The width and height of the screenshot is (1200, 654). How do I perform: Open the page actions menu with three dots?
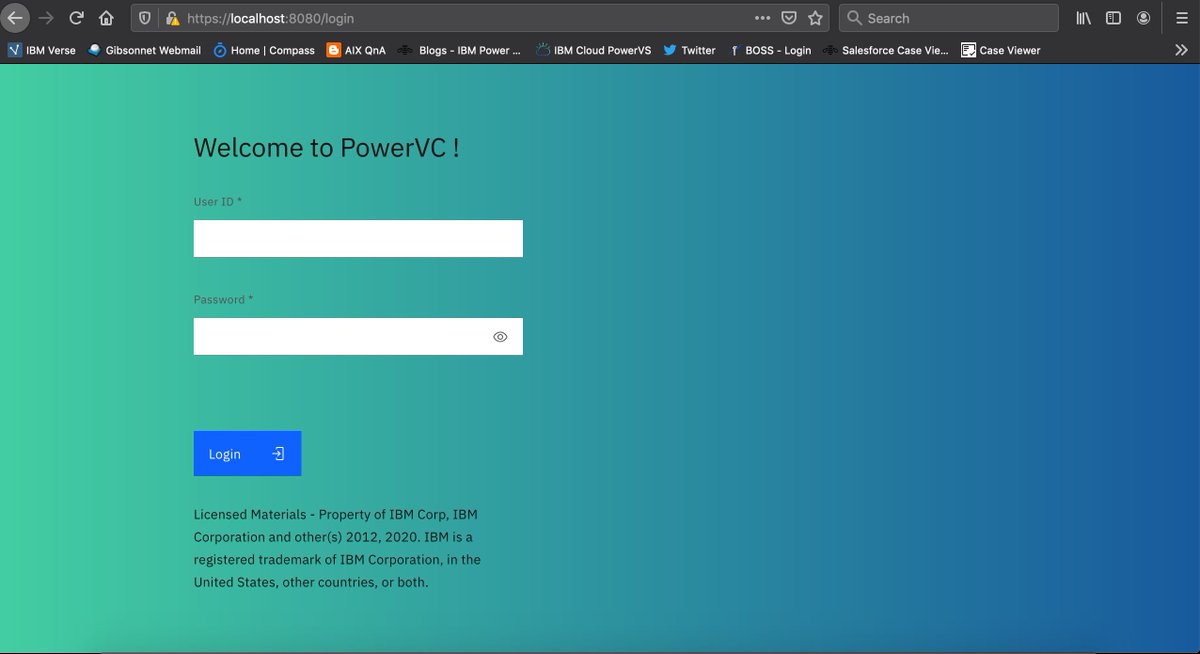(762, 18)
